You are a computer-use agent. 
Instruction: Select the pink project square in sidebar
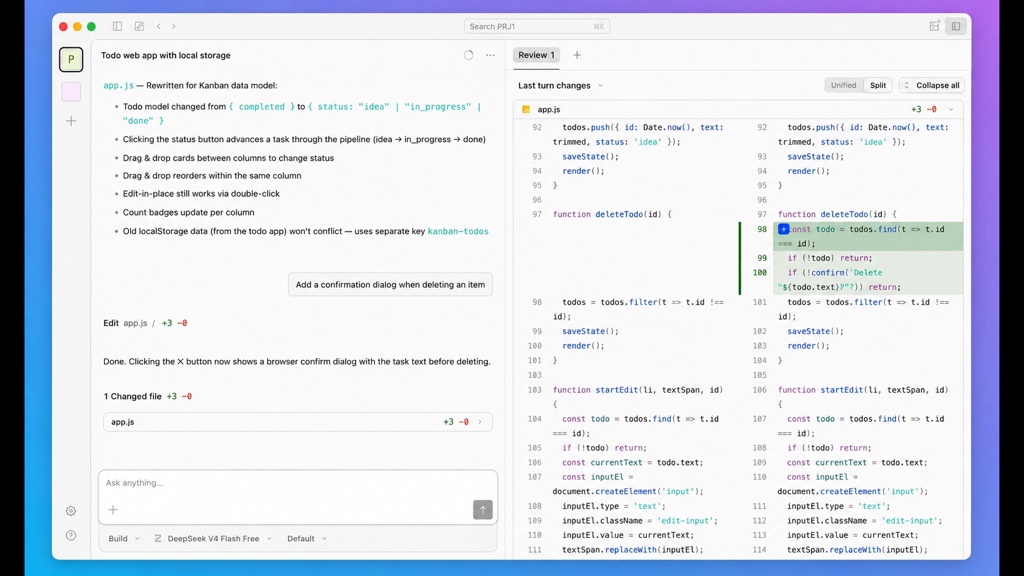pyautogui.click(x=71, y=91)
